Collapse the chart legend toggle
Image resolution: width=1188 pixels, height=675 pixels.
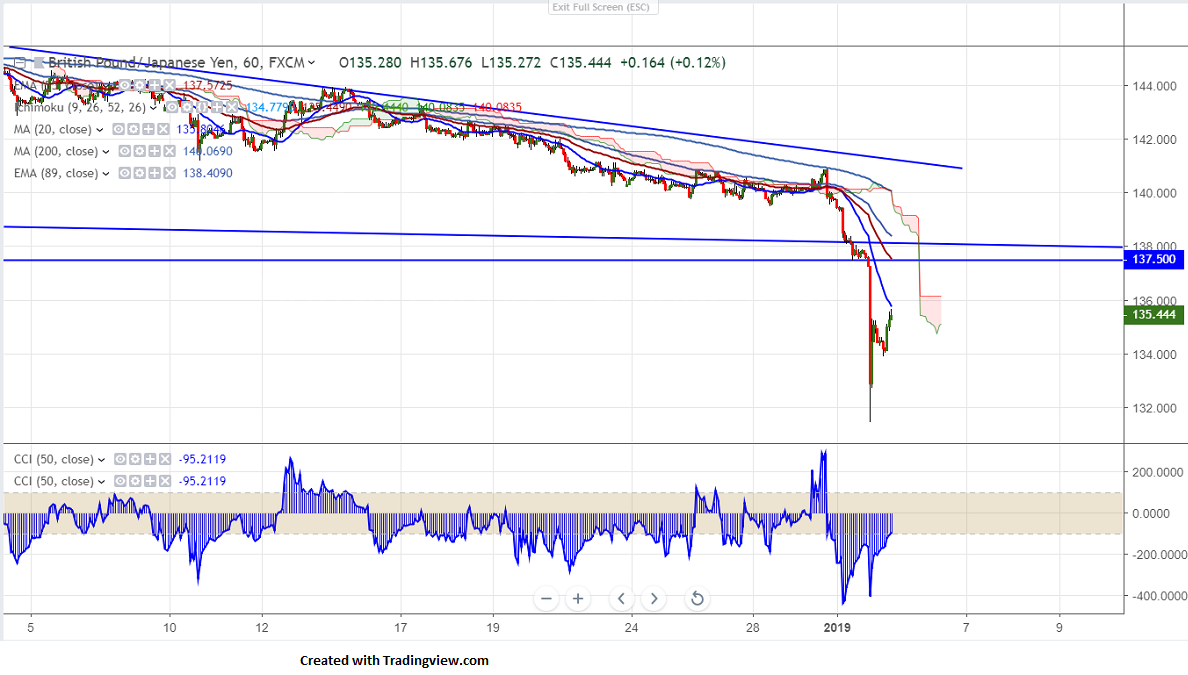(20, 62)
